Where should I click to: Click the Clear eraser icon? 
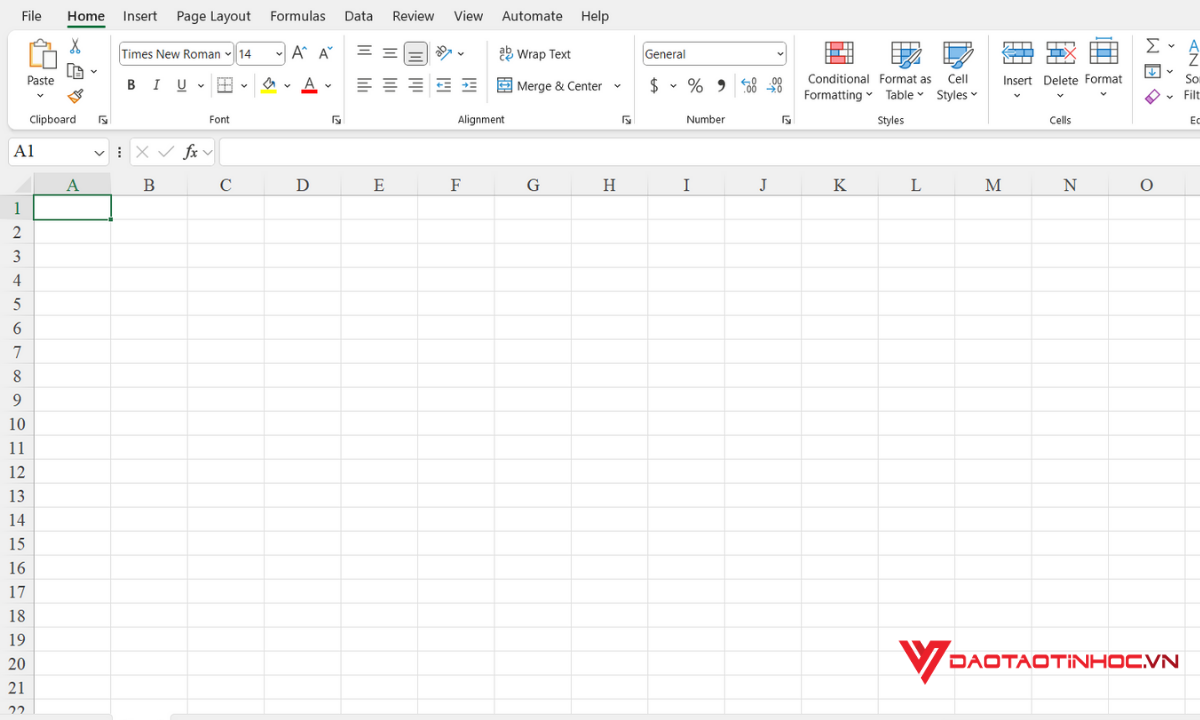1153,96
